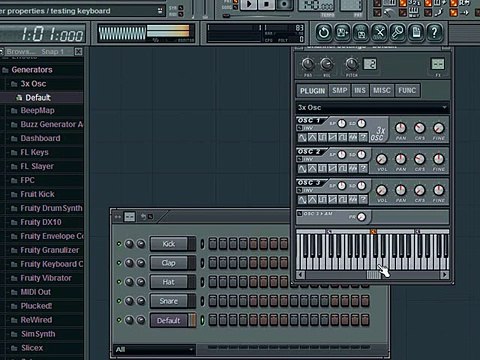Image resolution: width=480 pixels, height=360 pixels.
Task: Switch to the FUNC tab
Action: pos(407,90)
